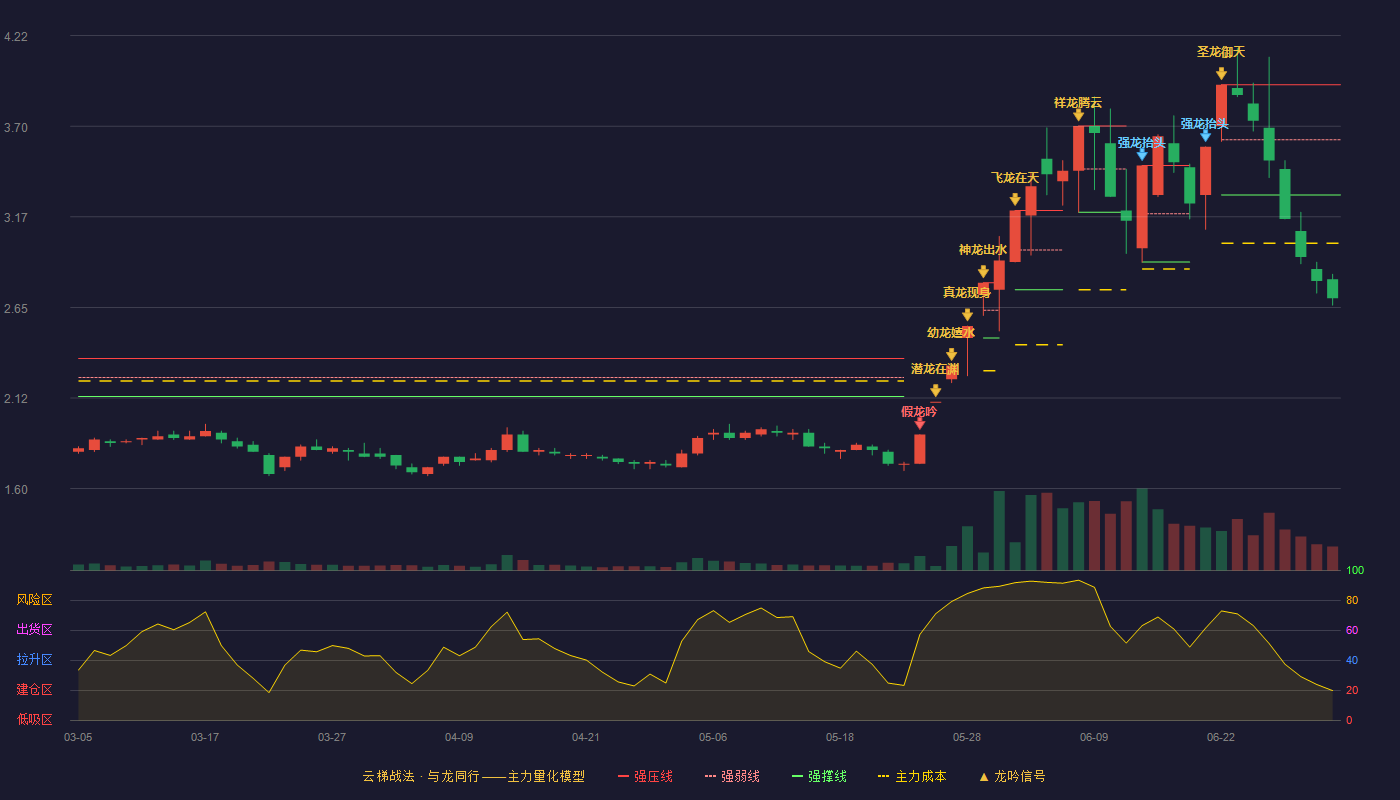Click the yellow arrow below 潜龙在渊 label

(x=935, y=391)
